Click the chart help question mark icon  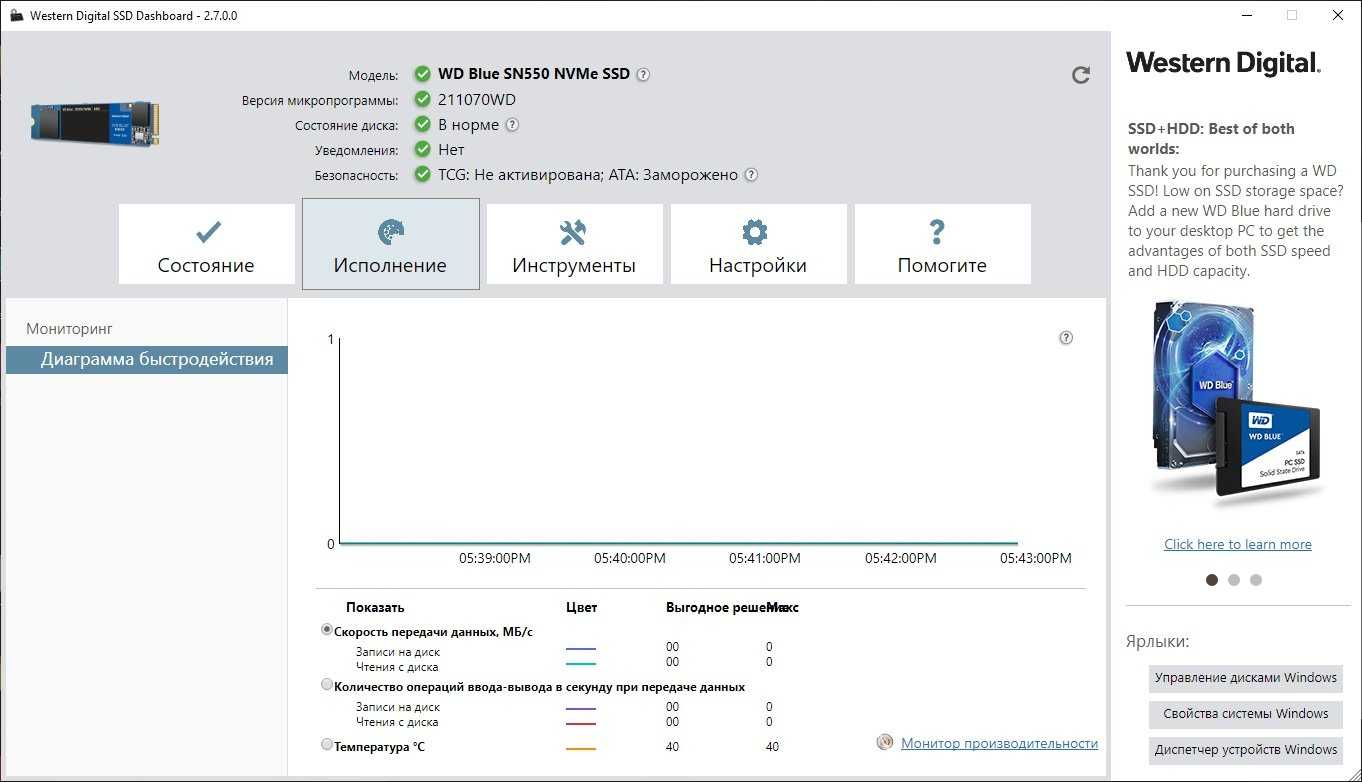(x=1065, y=338)
